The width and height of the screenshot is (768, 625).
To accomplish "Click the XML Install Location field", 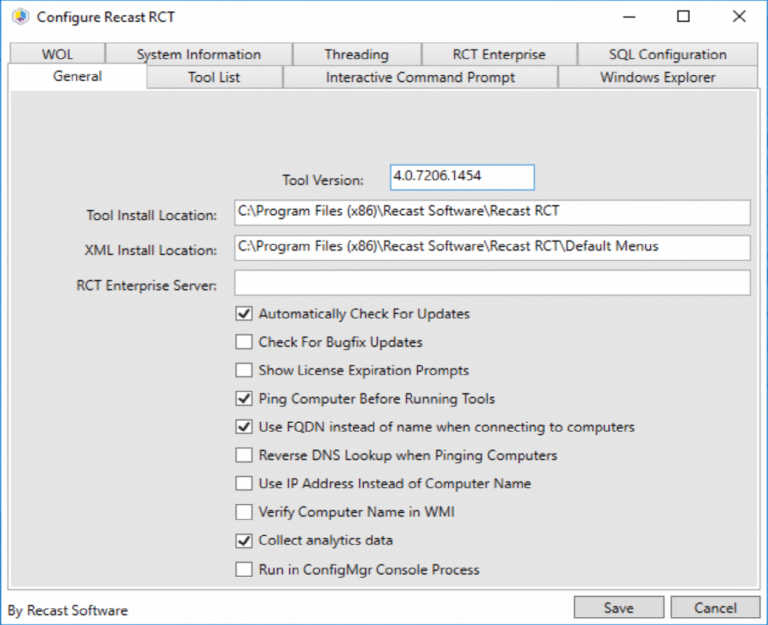I will 492,247.
